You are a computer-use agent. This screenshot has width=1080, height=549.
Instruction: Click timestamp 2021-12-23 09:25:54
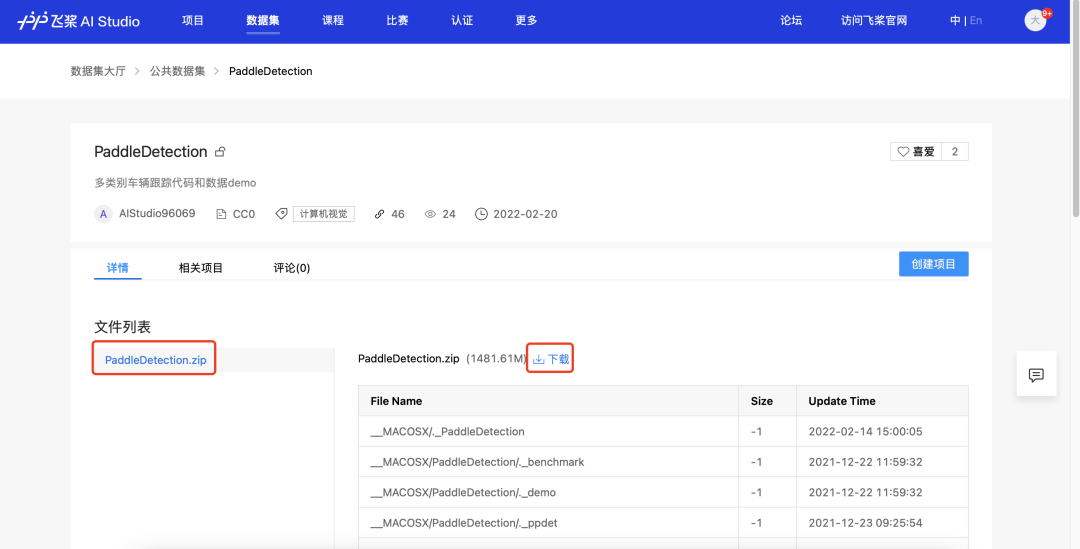pos(865,523)
